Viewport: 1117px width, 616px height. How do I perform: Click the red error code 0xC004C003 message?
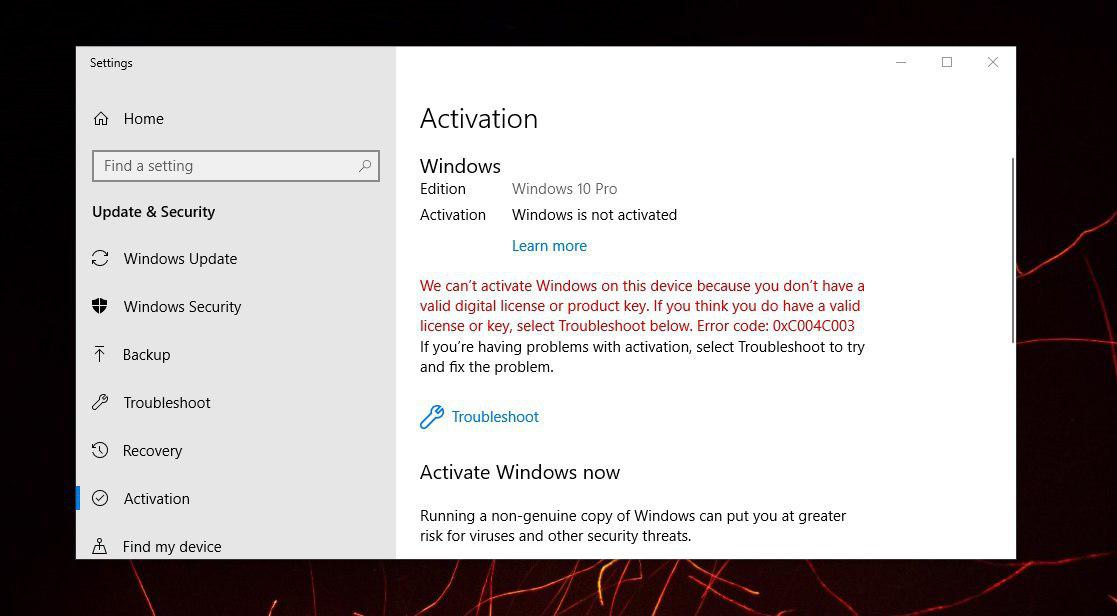point(642,306)
